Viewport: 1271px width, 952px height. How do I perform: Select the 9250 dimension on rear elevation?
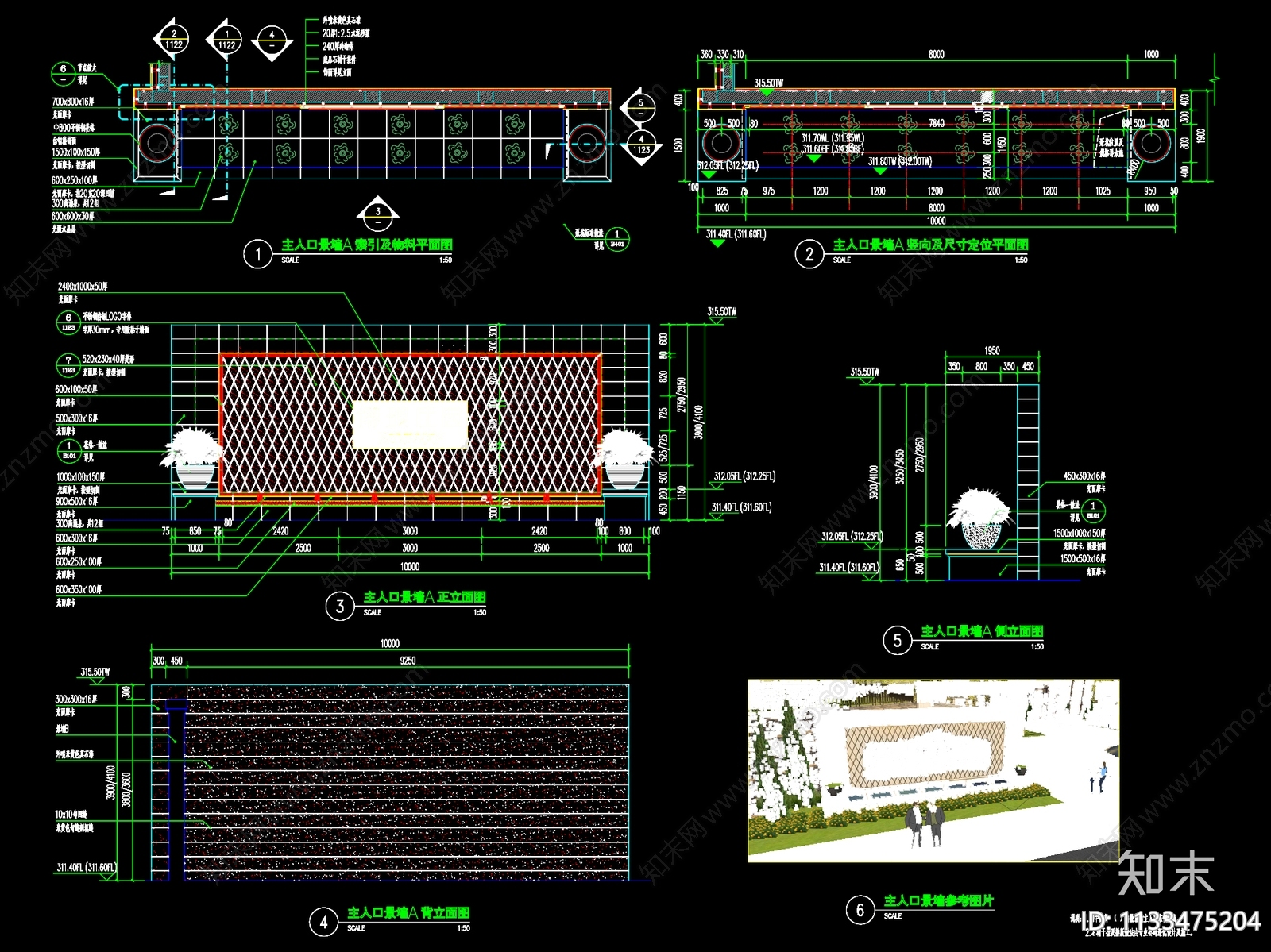click(408, 661)
